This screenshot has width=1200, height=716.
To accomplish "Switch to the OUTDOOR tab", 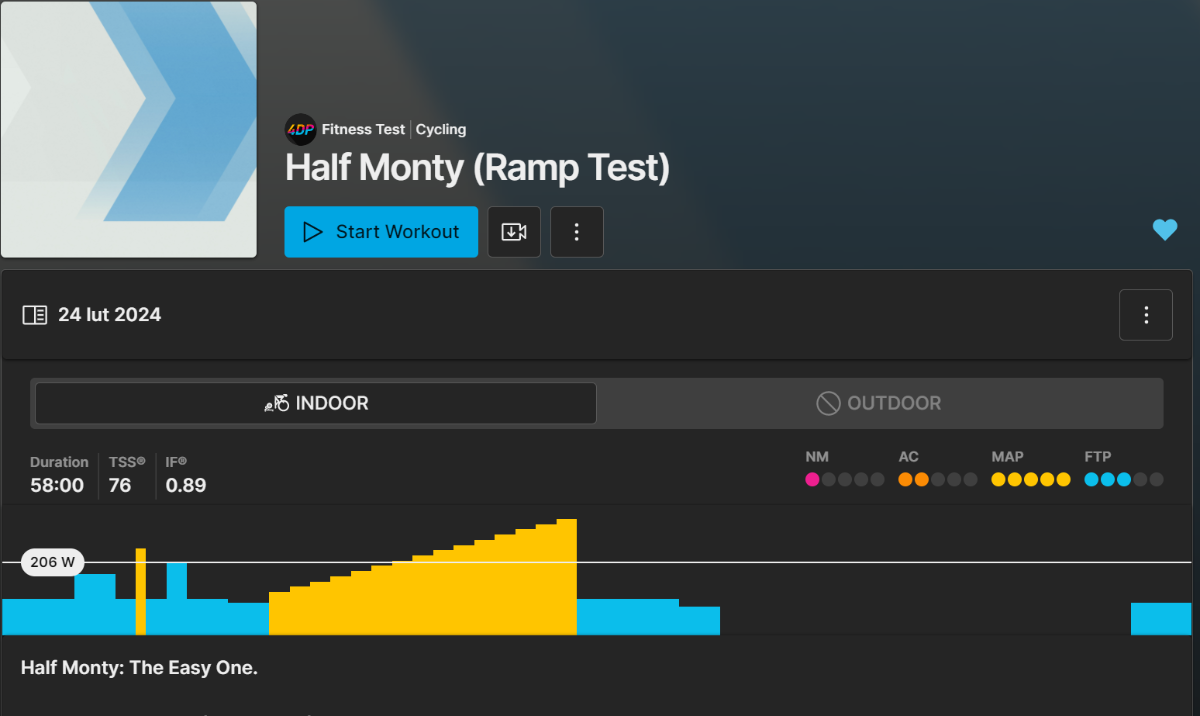I will [879, 404].
